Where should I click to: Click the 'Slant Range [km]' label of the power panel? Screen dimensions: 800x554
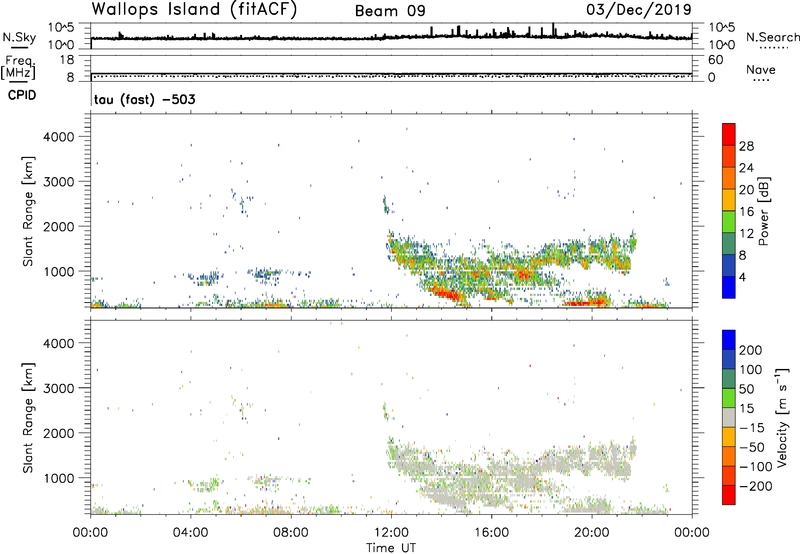coord(28,211)
